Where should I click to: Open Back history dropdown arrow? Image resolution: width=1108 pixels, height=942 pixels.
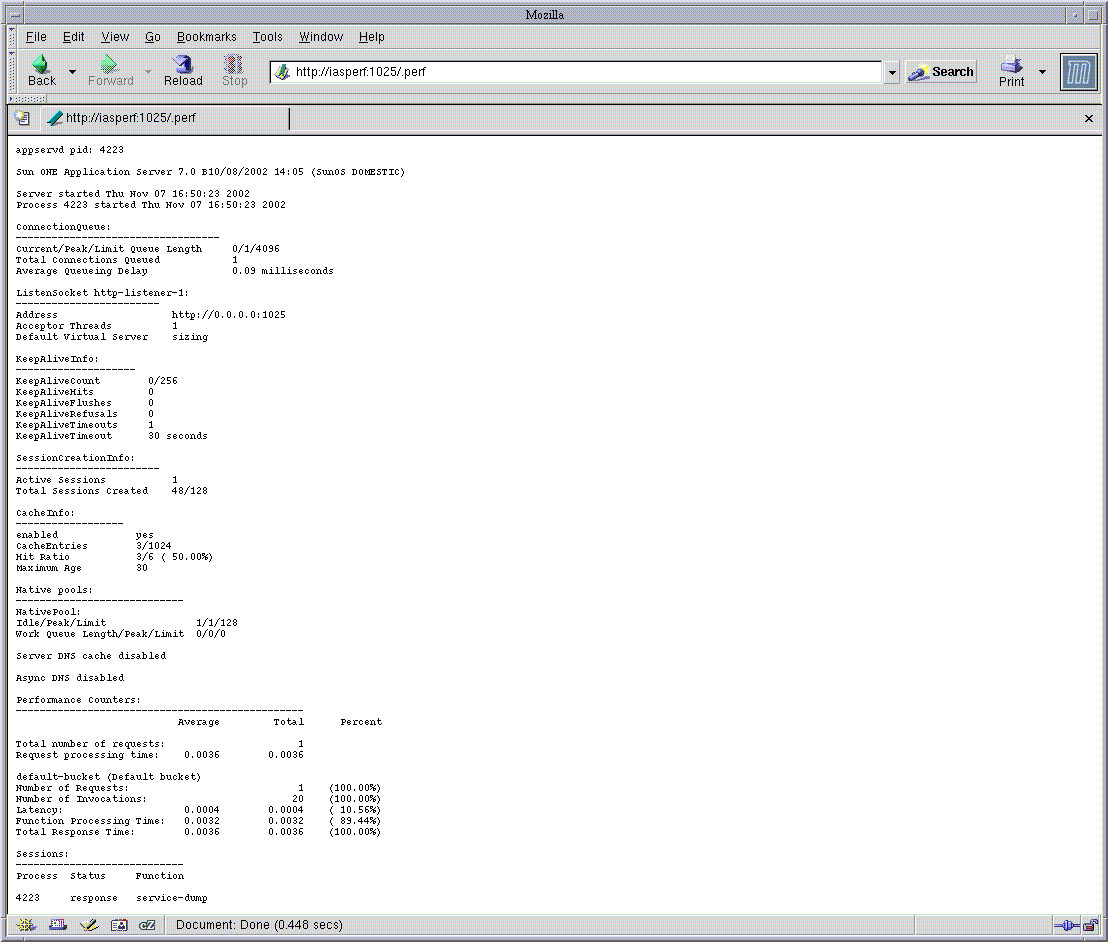(72, 71)
